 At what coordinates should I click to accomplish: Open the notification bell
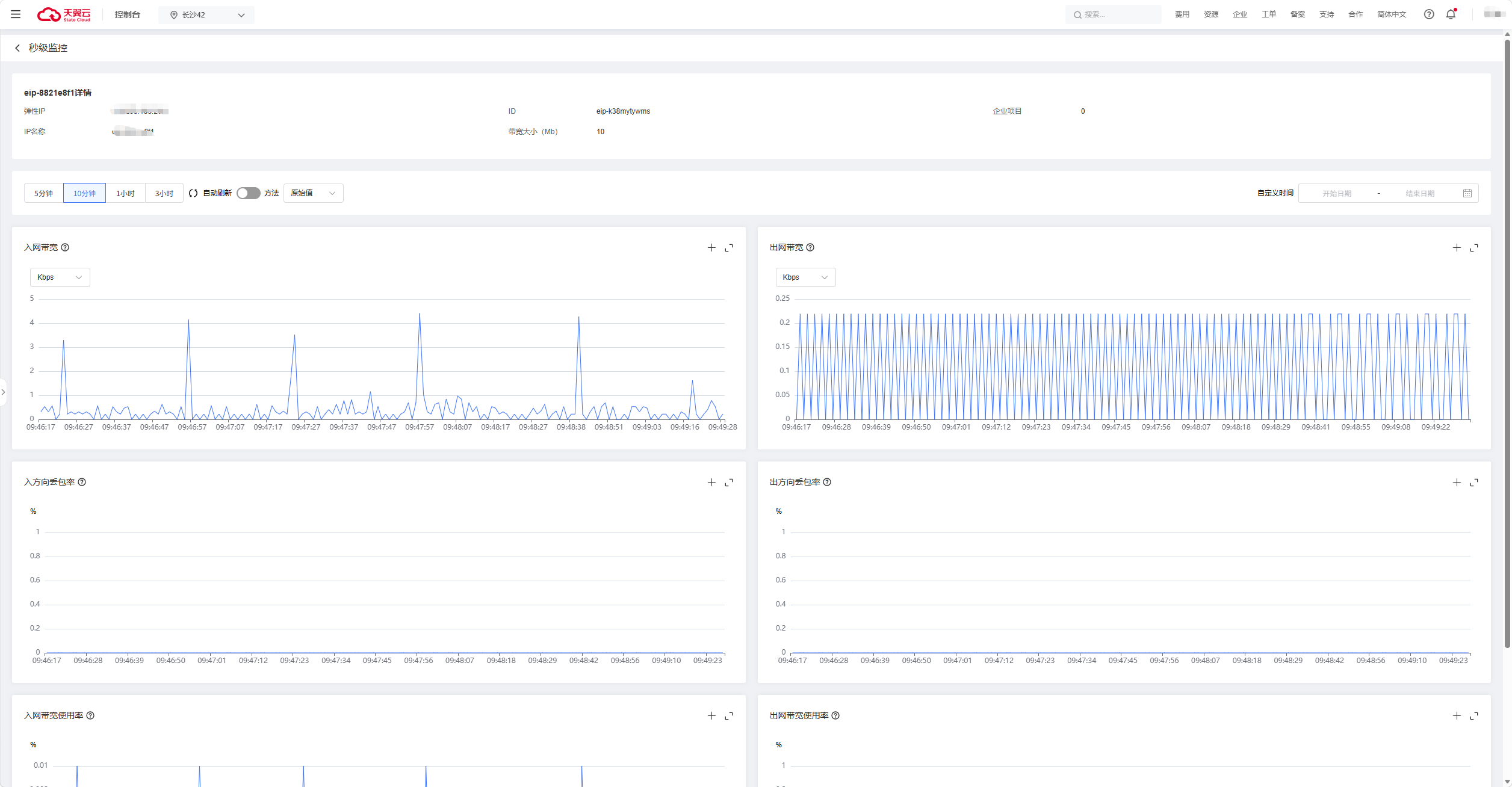(1451, 14)
